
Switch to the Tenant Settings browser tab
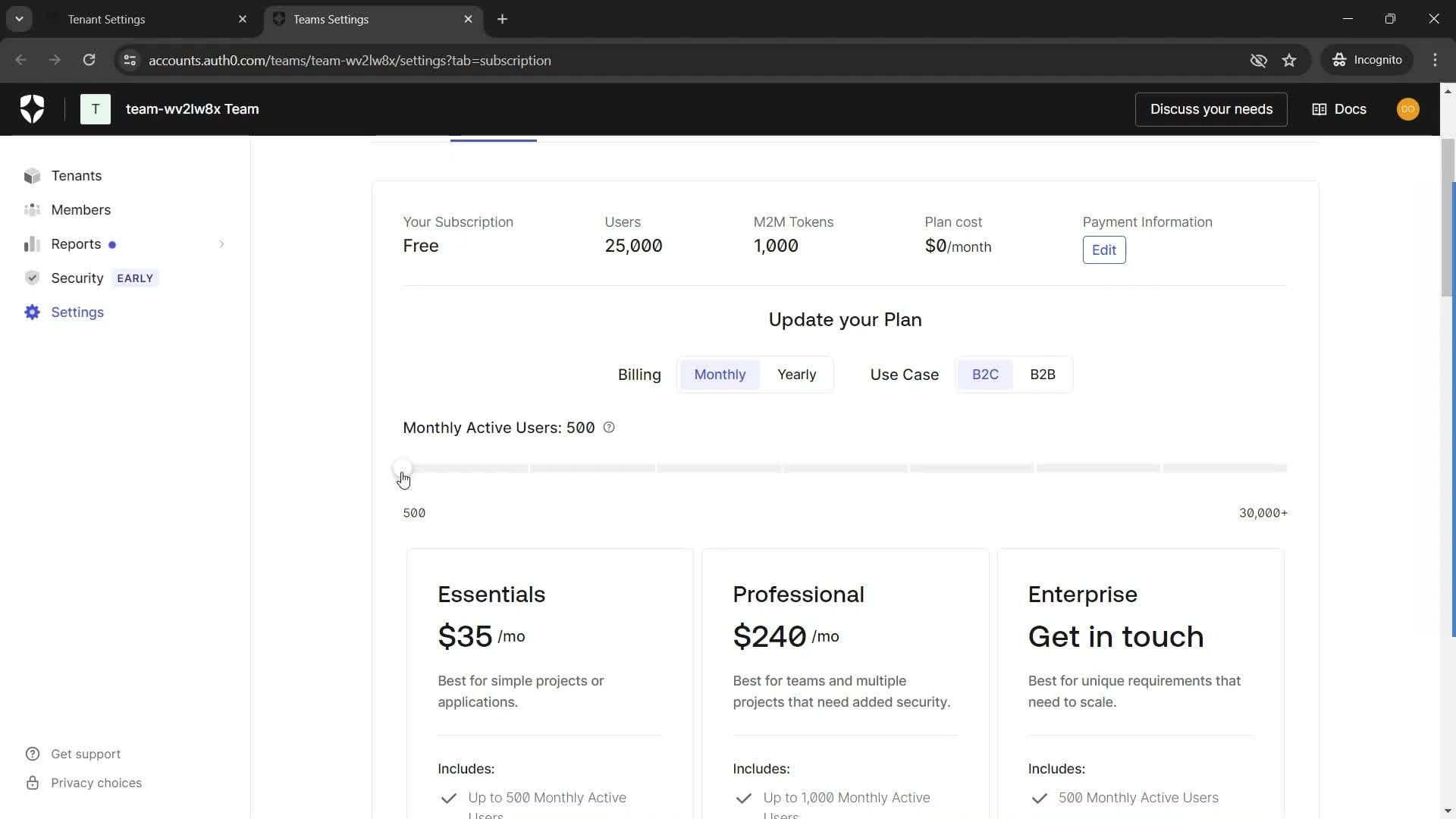(148, 19)
